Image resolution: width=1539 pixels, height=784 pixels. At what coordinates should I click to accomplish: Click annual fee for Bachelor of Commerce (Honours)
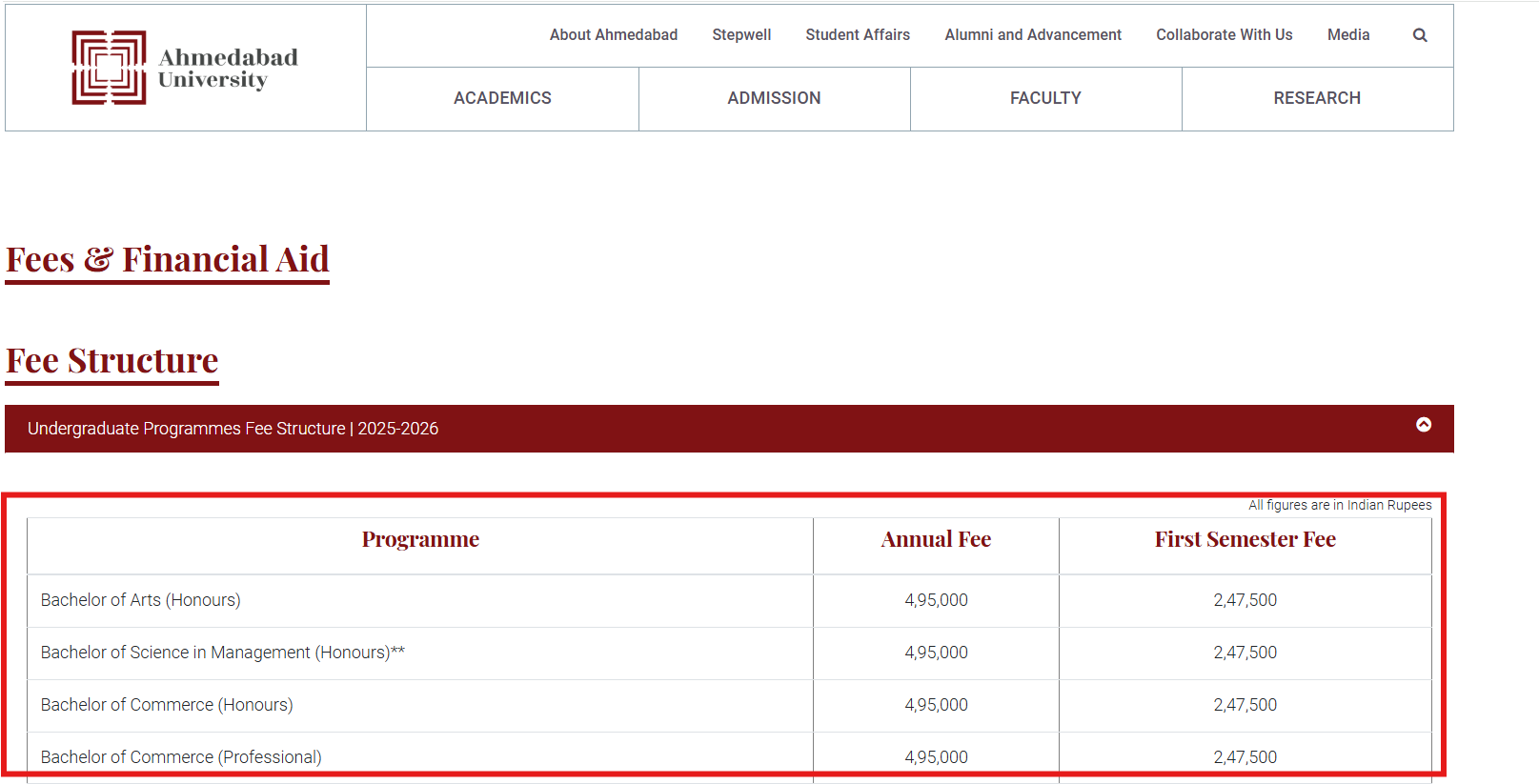[936, 705]
